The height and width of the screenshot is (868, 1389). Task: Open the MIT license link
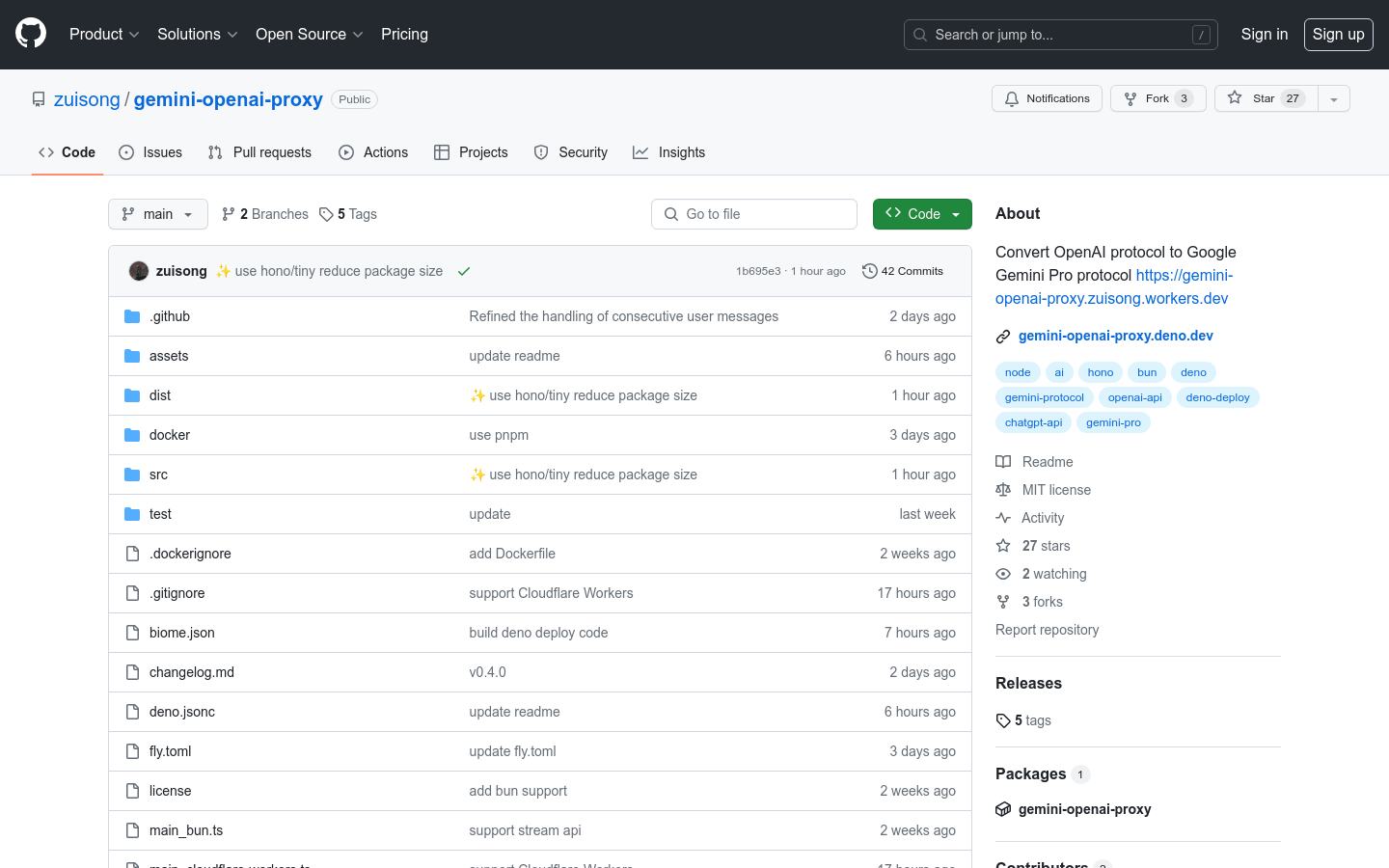(x=1043, y=490)
